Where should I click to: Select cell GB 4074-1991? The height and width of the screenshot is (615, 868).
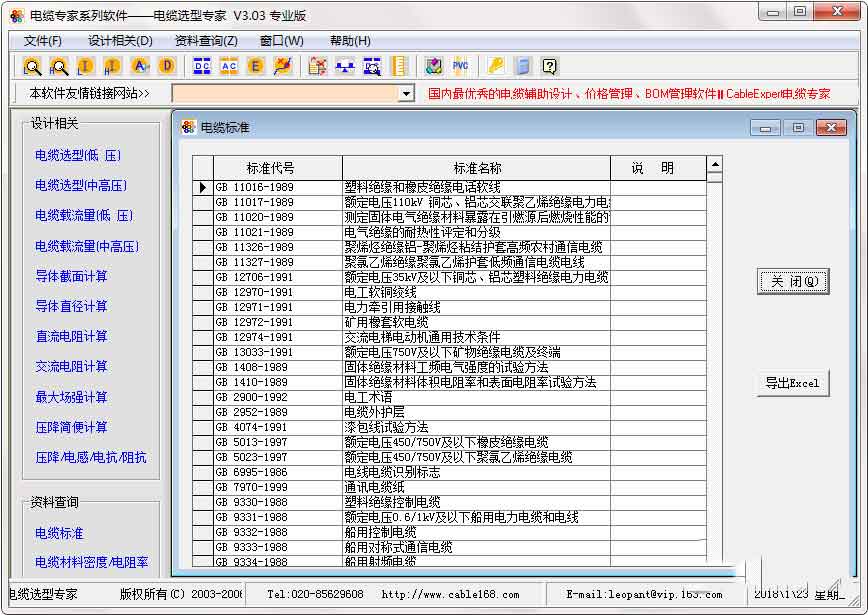(x=278, y=427)
